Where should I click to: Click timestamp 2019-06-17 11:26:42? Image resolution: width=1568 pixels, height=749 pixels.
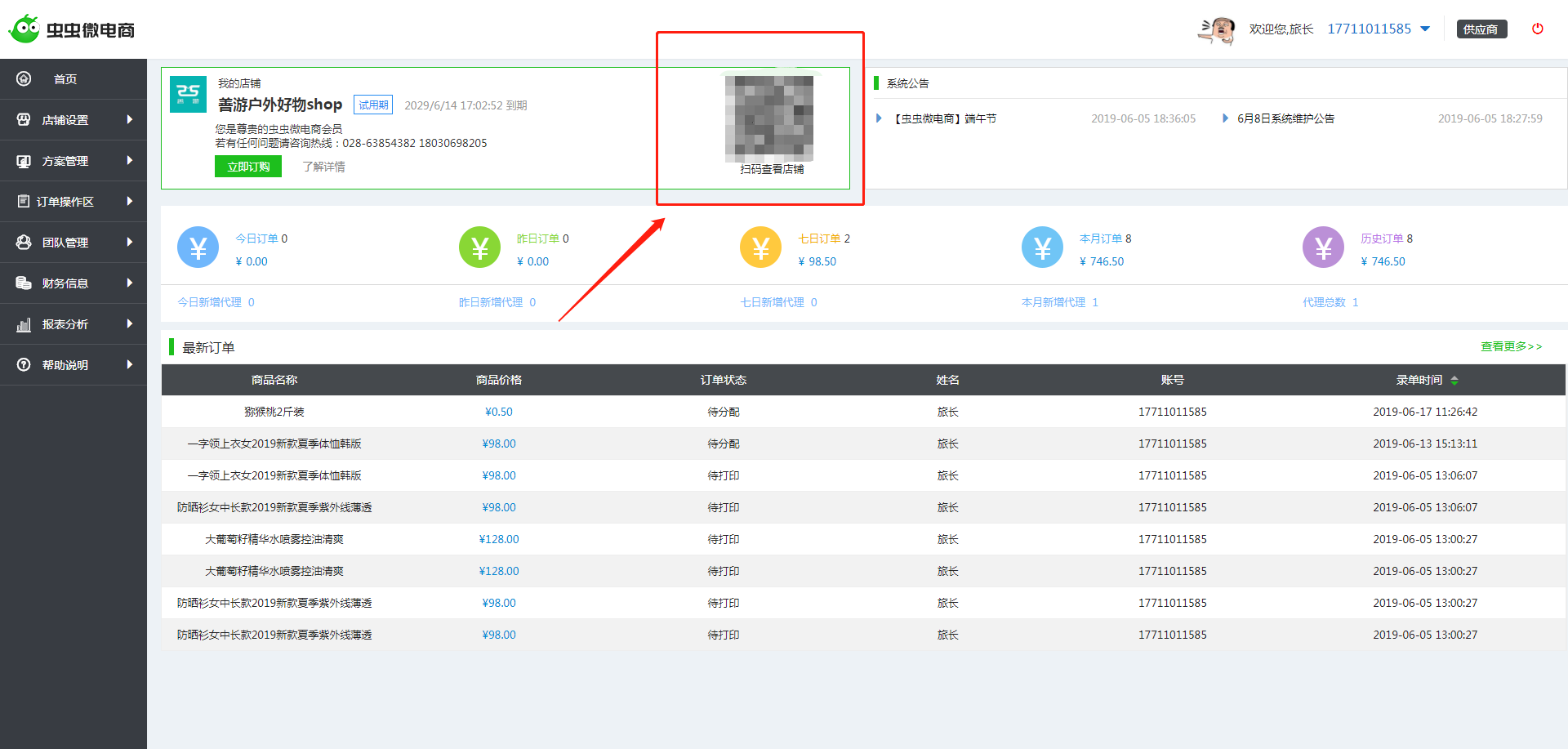tap(1425, 412)
